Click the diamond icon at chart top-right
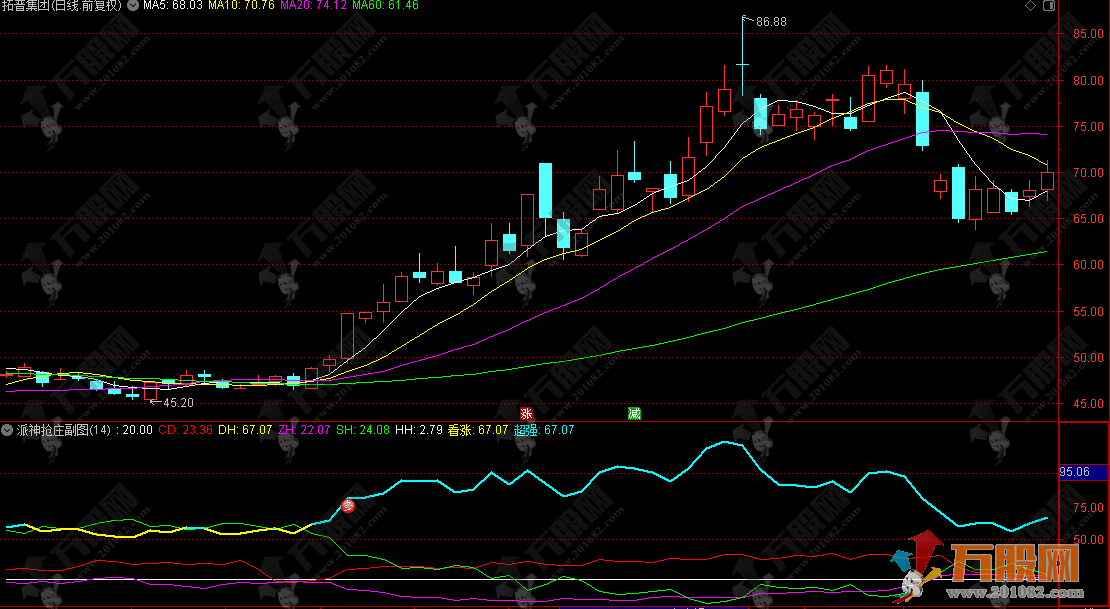The height and width of the screenshot is (609, 1110). click(x=1030, y=6)
